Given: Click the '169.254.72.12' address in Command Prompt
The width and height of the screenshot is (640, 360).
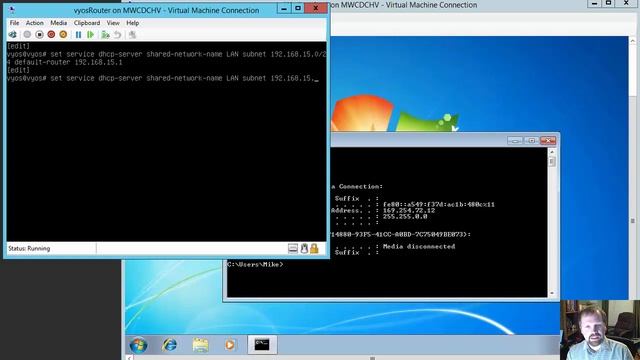Looking at the screenshot, I should pyautogui.click(x=409, y=211).
